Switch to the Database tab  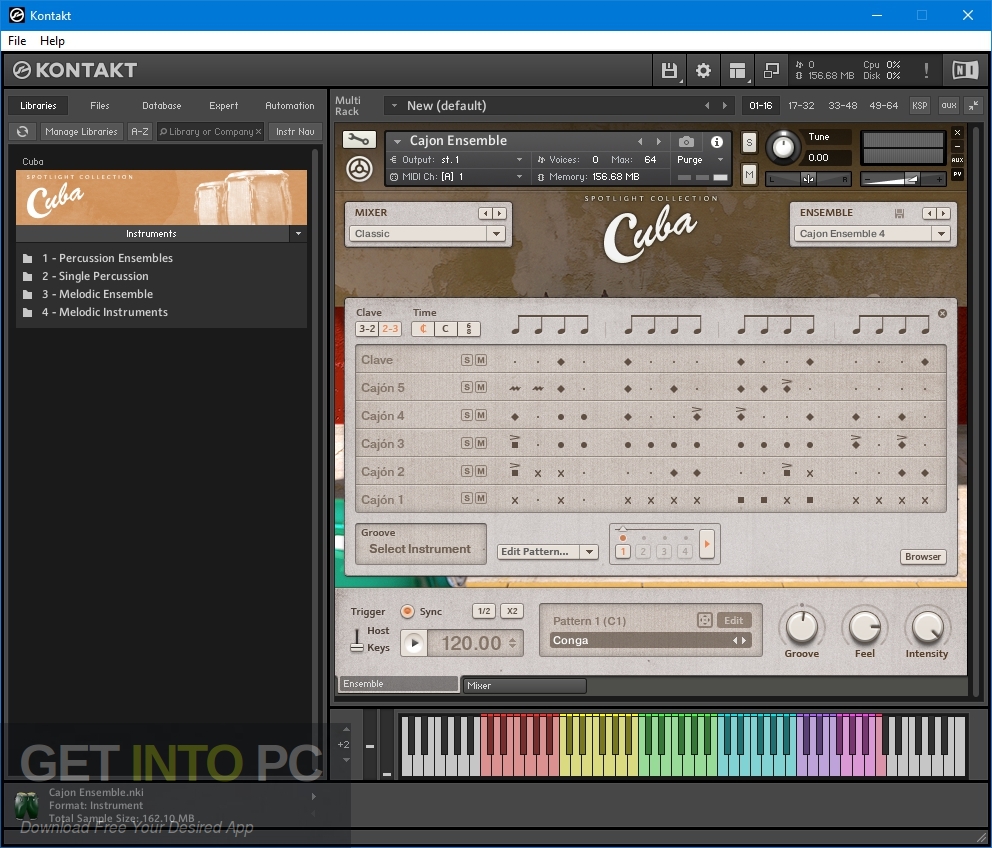(x=161, y=106)
